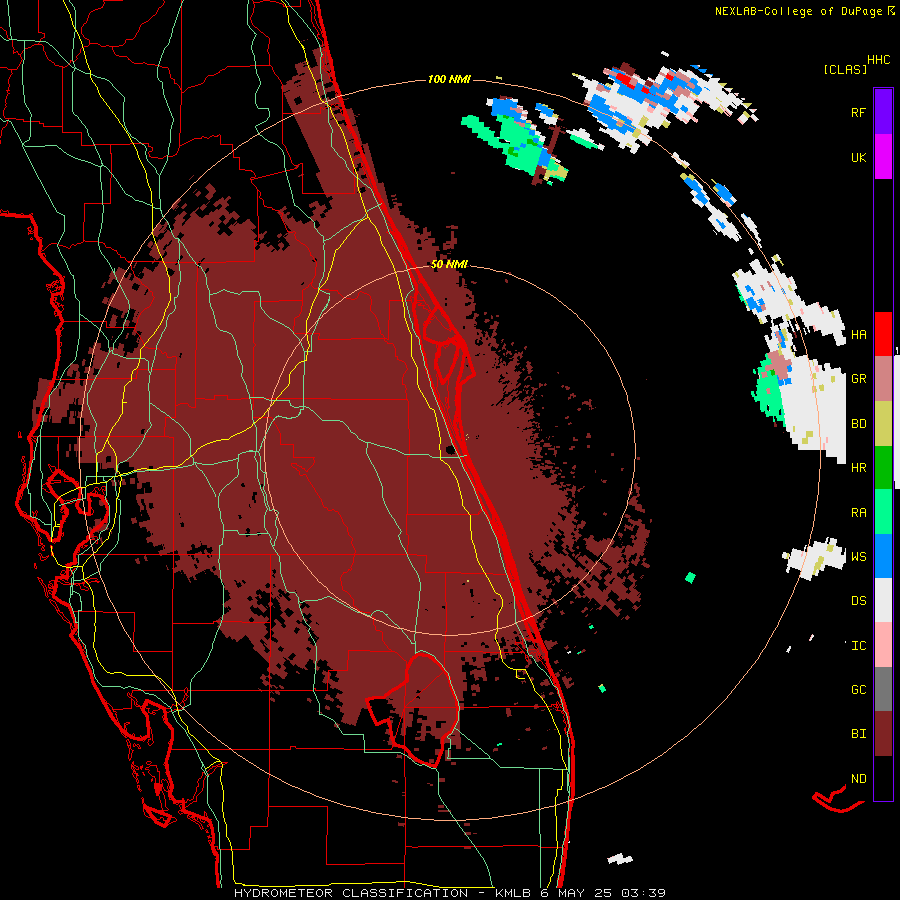Click the HR green legend swatch
The width and height of the screenshot is (900, 900).
883,468
